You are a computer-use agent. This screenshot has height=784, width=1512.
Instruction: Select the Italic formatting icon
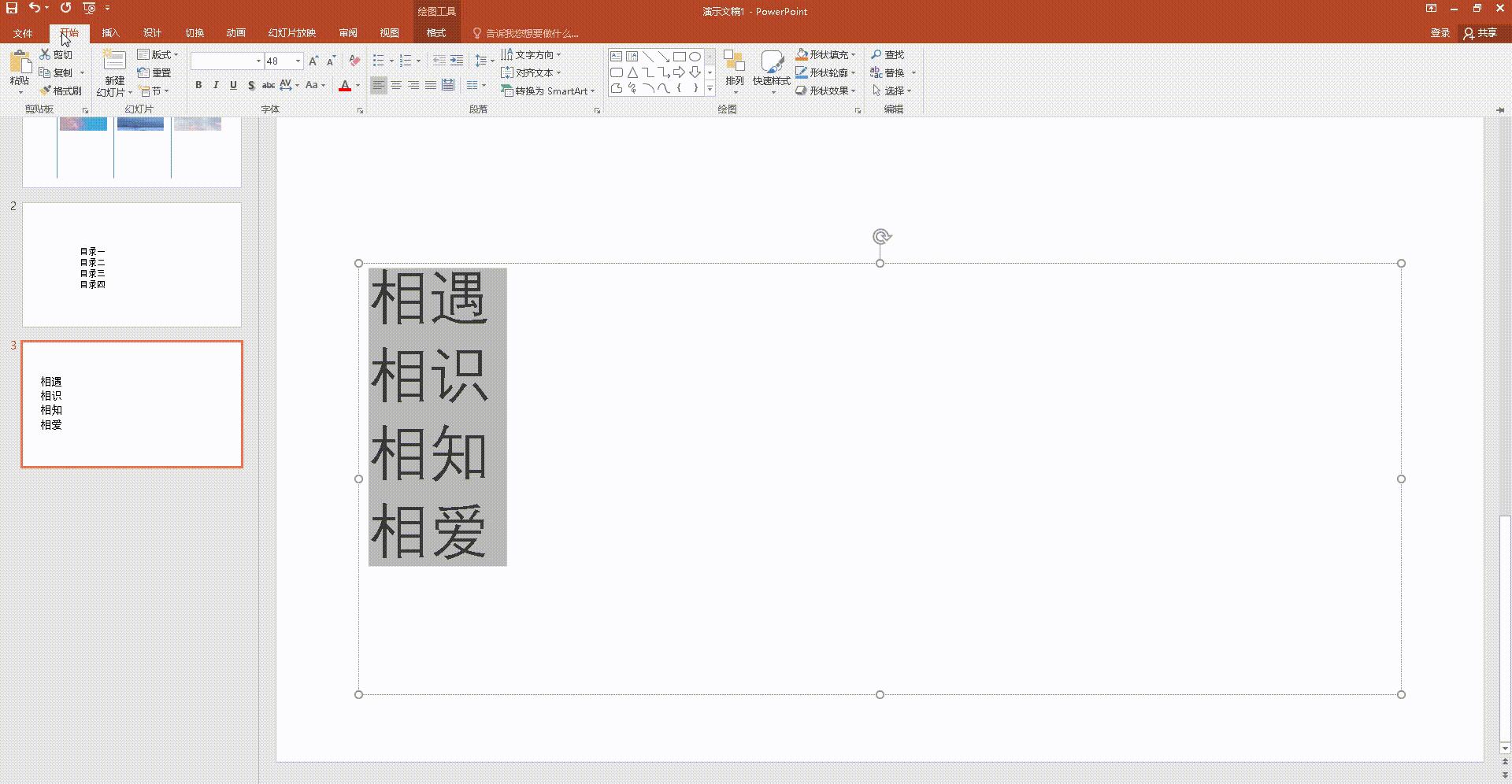(x=216, y=85)
